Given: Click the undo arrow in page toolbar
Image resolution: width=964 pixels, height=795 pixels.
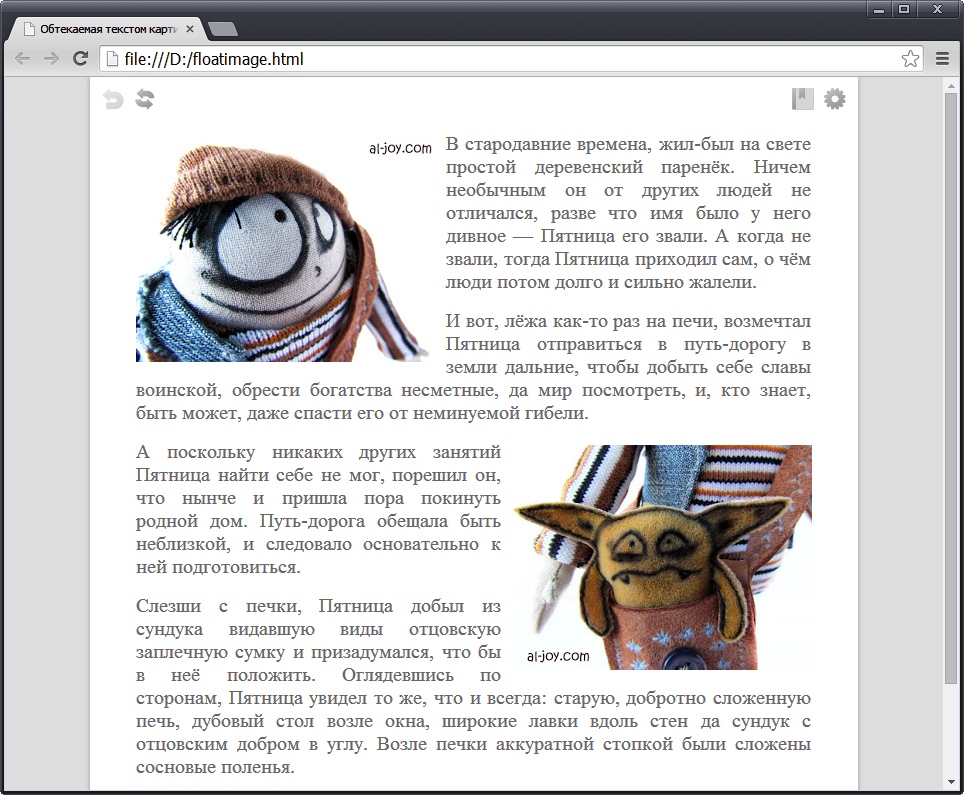Looking at the screenshot, I should (x=113, y=99).
